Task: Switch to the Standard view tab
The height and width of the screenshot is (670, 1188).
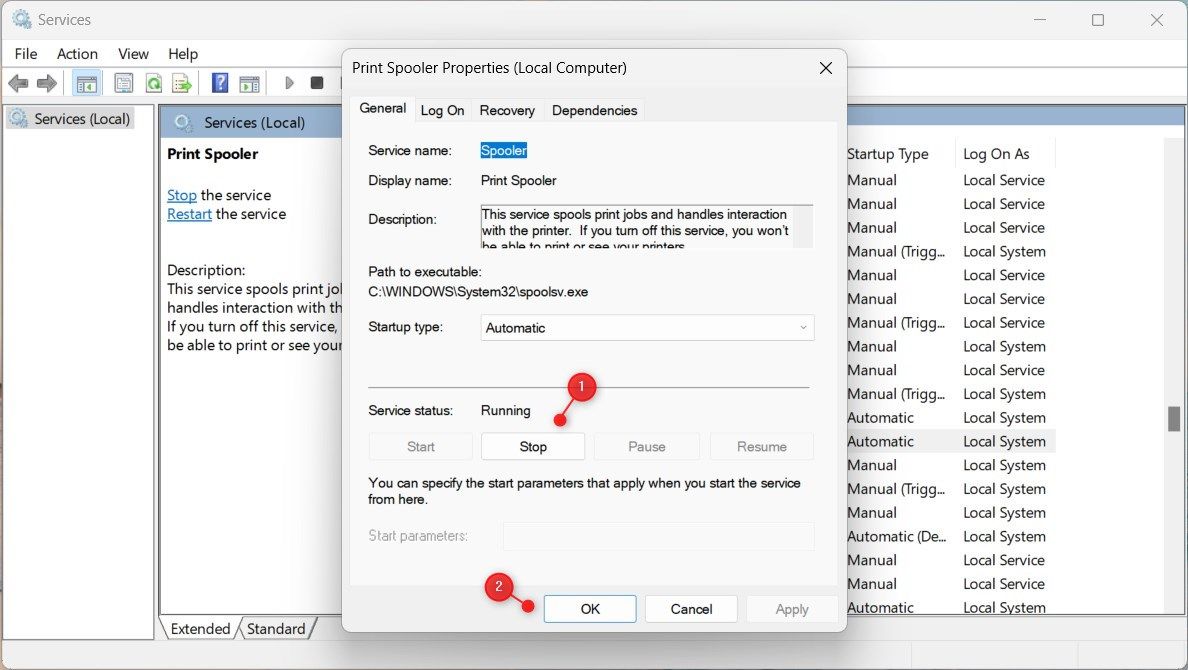Action: pos(276,629)
